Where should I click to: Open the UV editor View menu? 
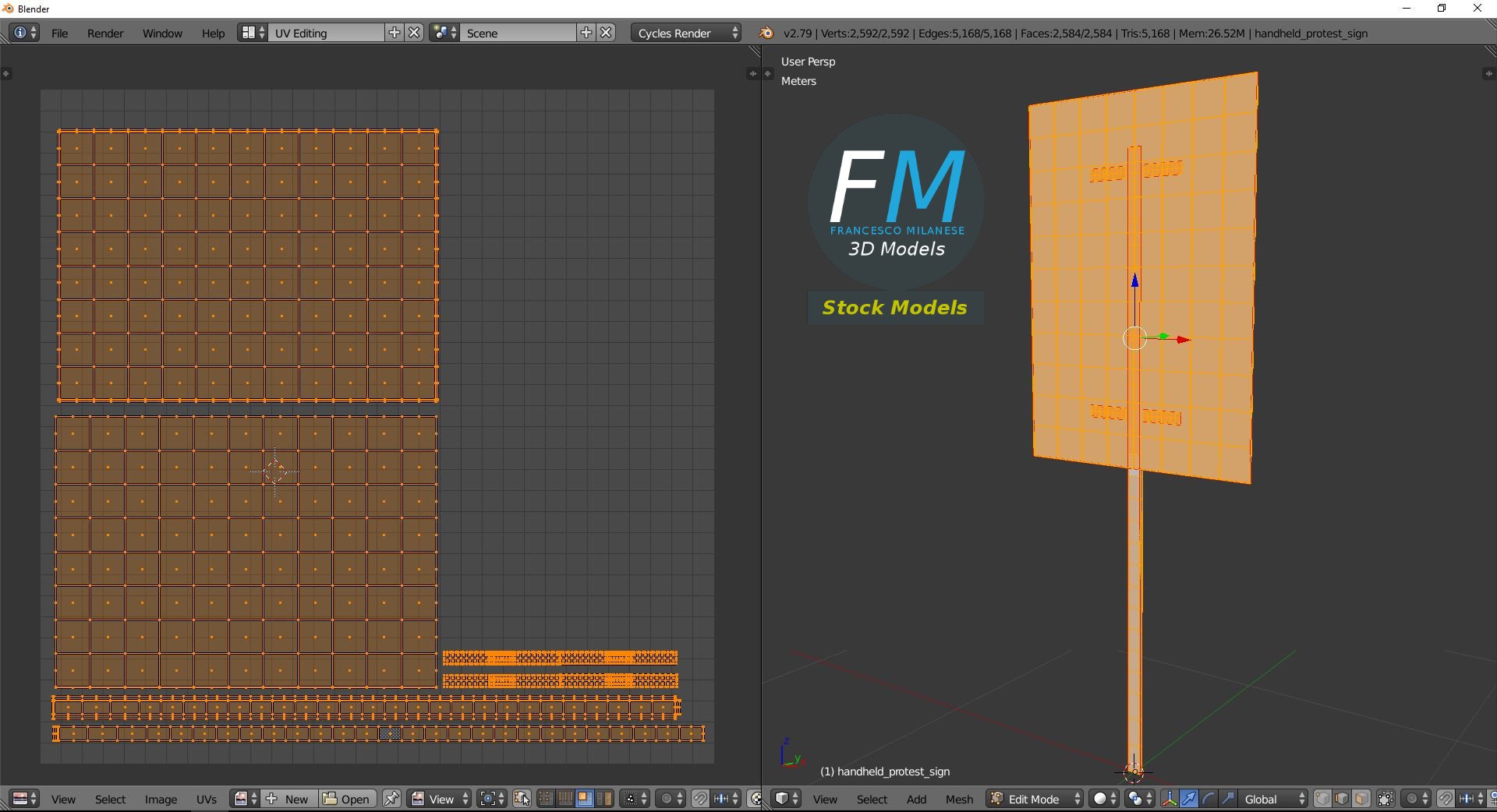(x=63, y=800)
